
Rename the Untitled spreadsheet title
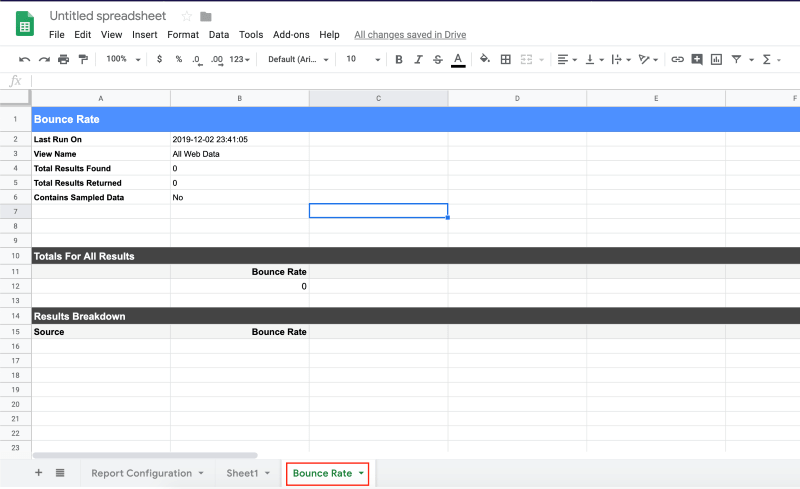108,16
